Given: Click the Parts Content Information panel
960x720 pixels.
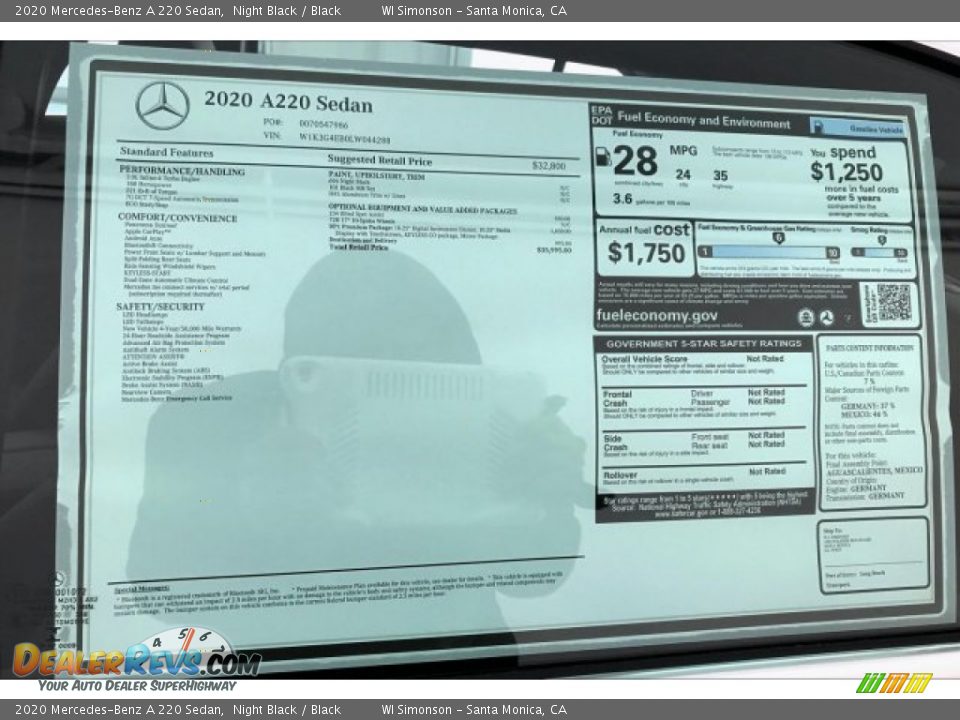Looking at the screenshot, I should [872, 420].
